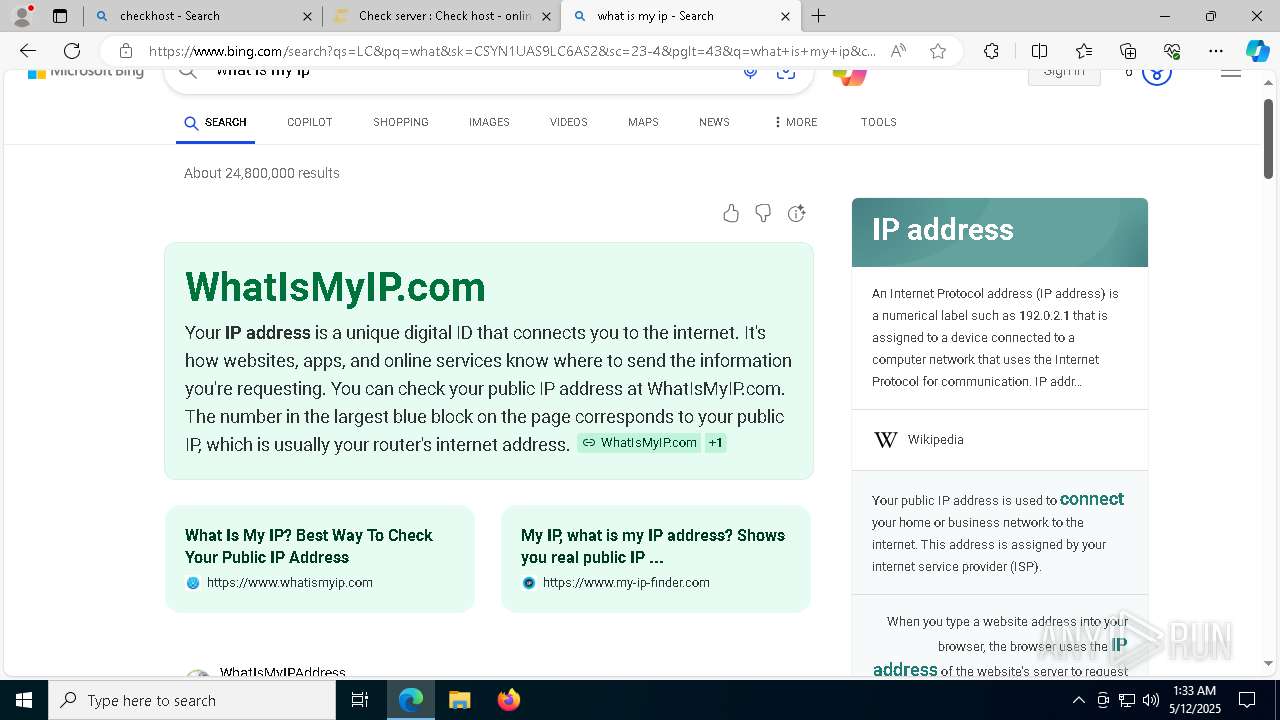Open Task View on the taskbar
1280x720 pixels.
[x=361, y=700]
